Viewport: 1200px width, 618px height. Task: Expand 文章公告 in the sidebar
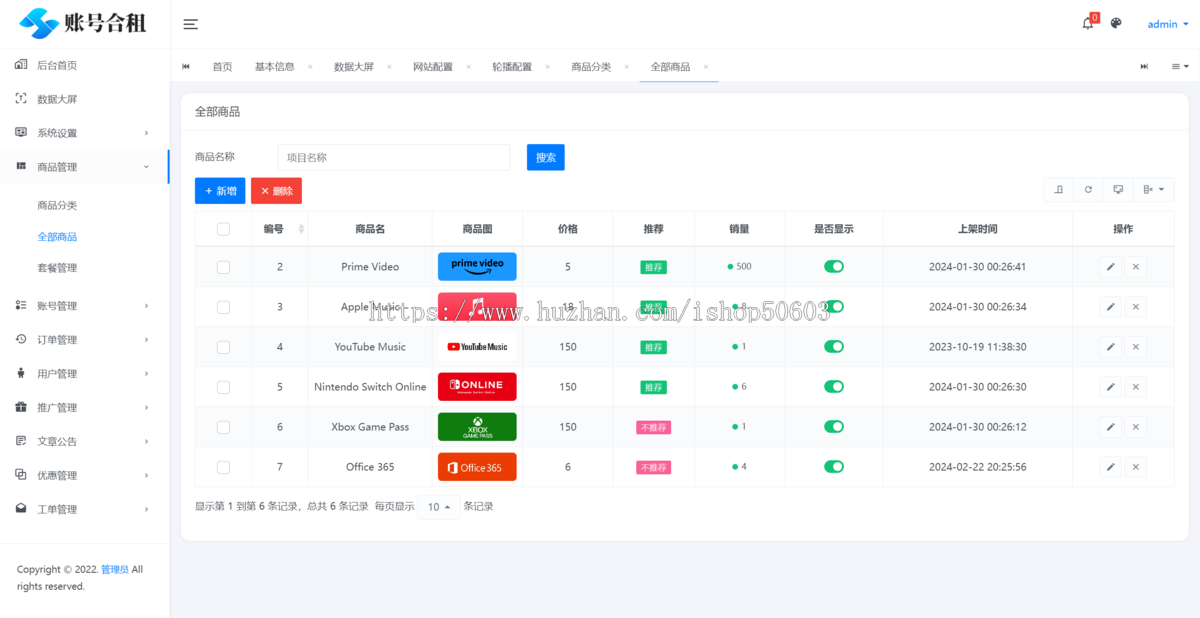click(x=84, y=441)
